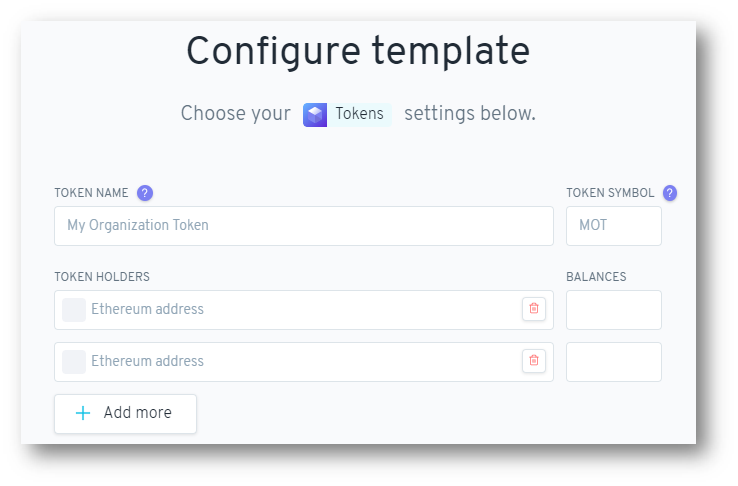The image size is (738, 486).
Task: Focus the My Organization Token name field
Action: tap(304, 226)
